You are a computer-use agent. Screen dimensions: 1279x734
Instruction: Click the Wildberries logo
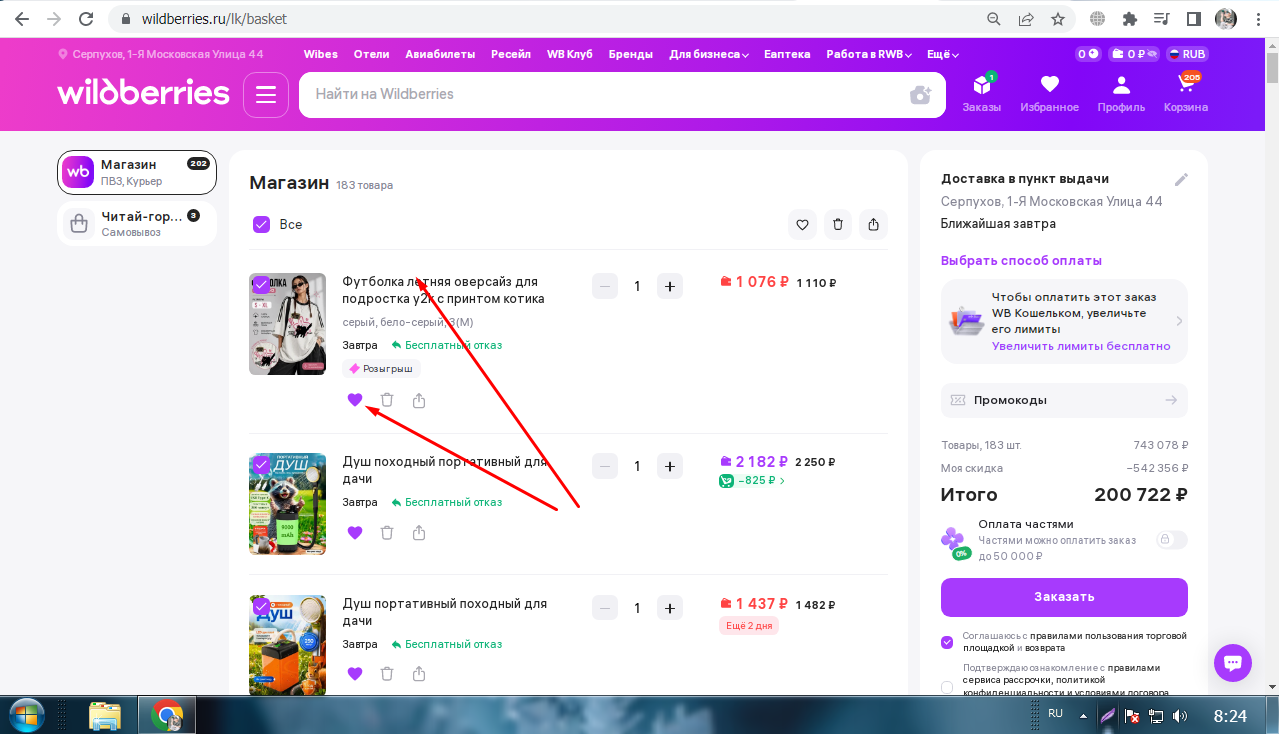pos(144,93)
